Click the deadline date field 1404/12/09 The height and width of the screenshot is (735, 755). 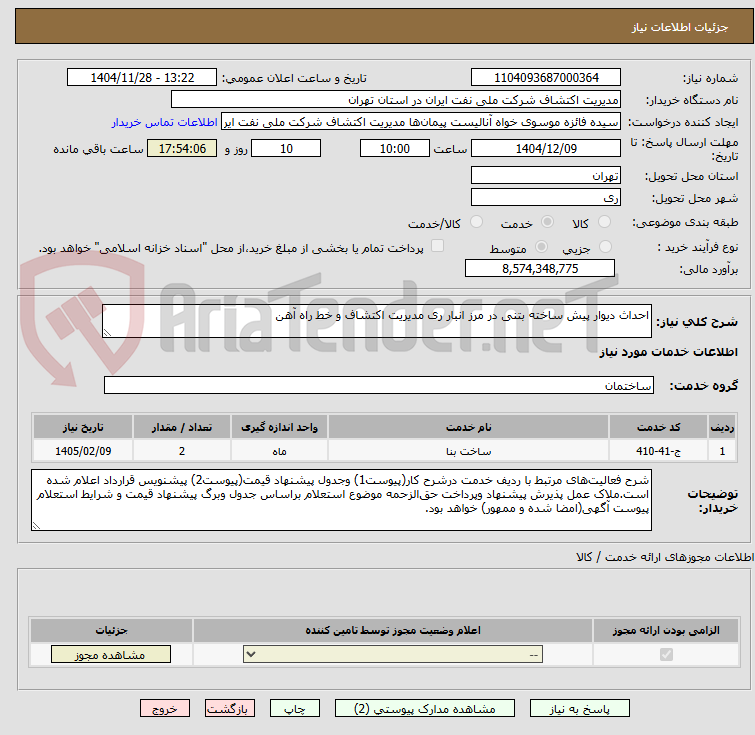[x=546, y=148]
